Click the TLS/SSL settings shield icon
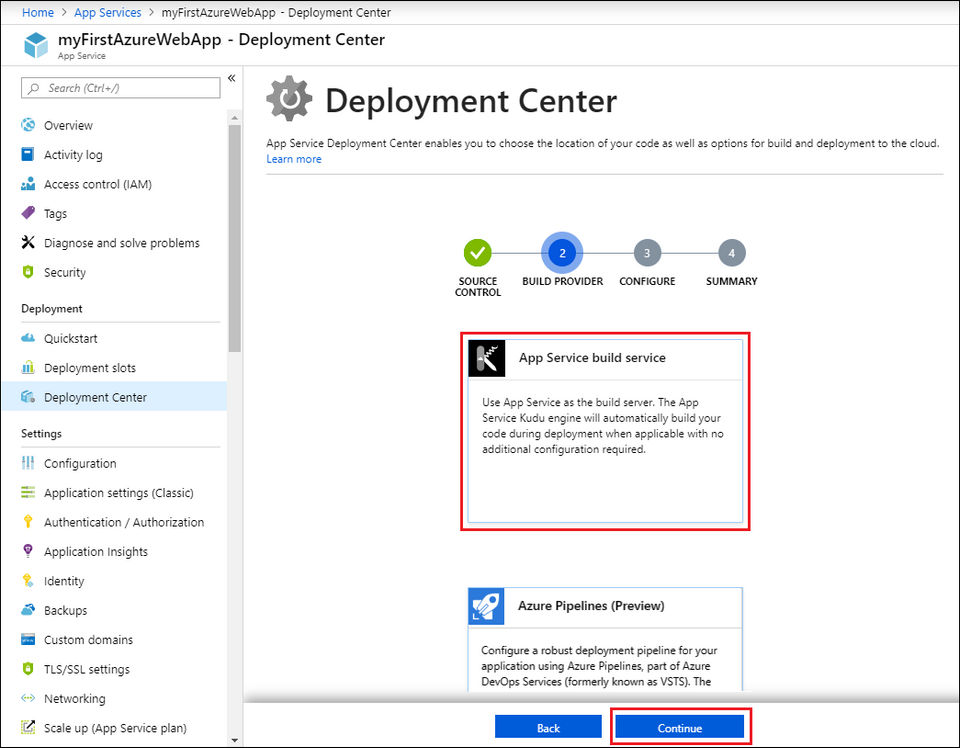 [x=28, y=668]
